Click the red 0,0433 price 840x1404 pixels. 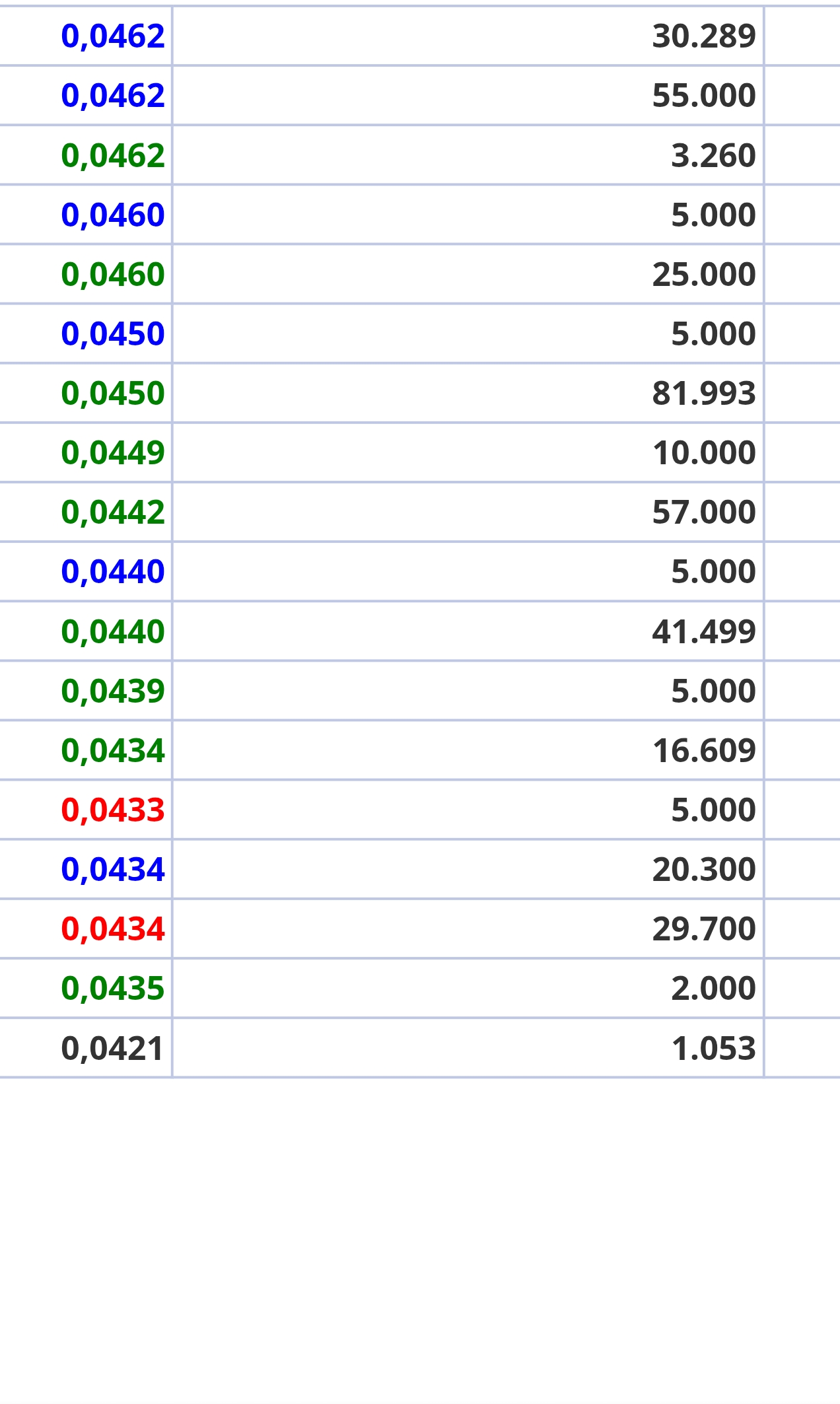pos(112,810)
